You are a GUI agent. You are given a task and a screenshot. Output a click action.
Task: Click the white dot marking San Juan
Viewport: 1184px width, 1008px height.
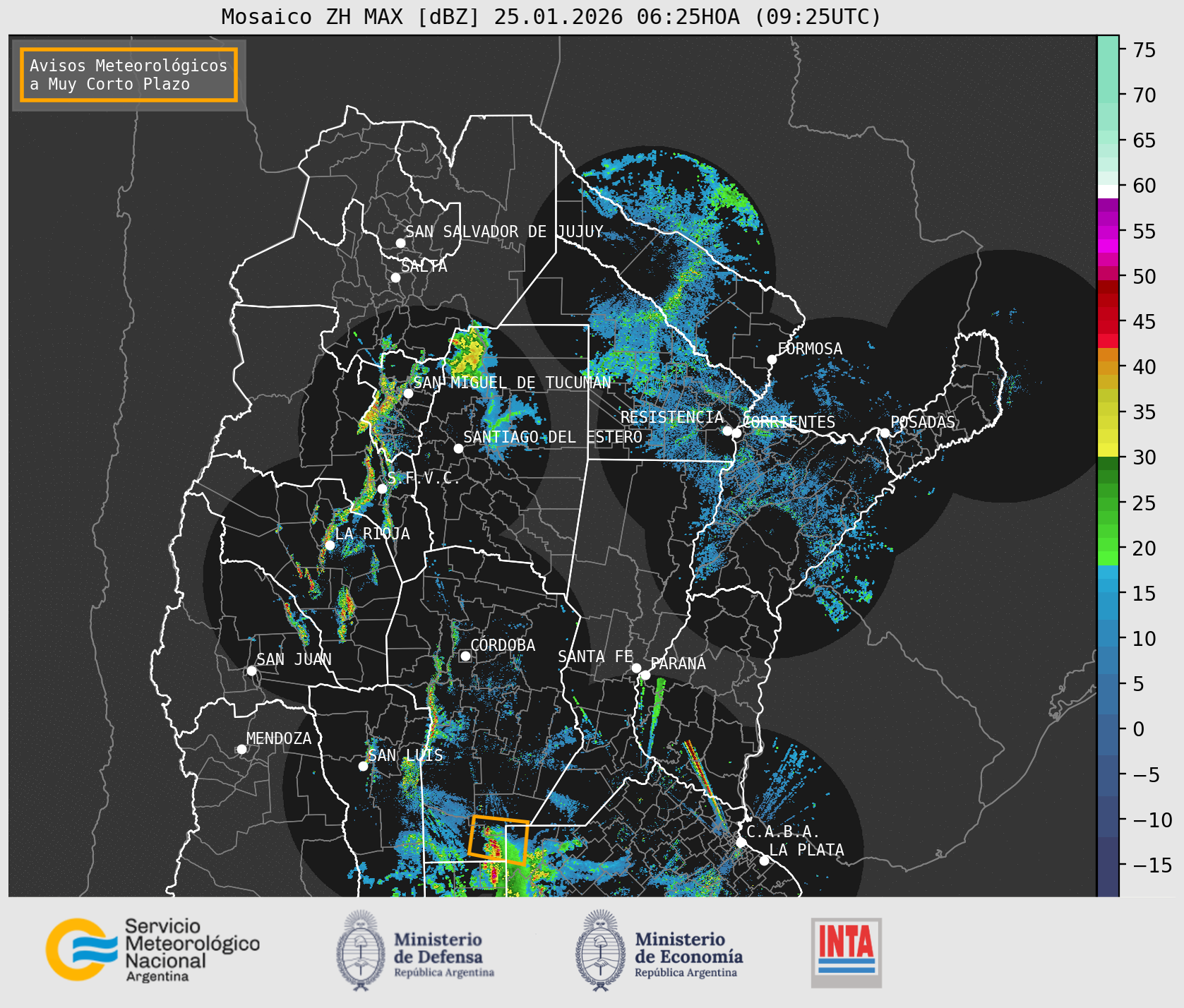tap(251, 671)
